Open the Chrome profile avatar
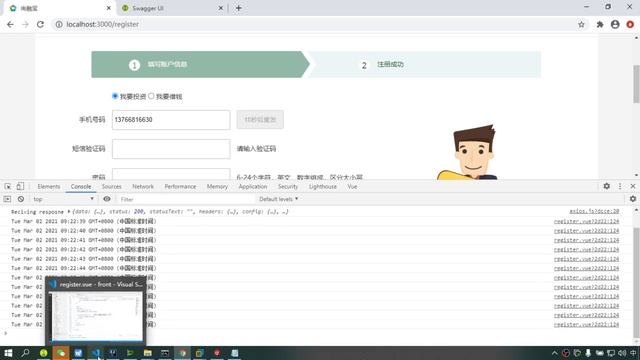 point(615,24)
